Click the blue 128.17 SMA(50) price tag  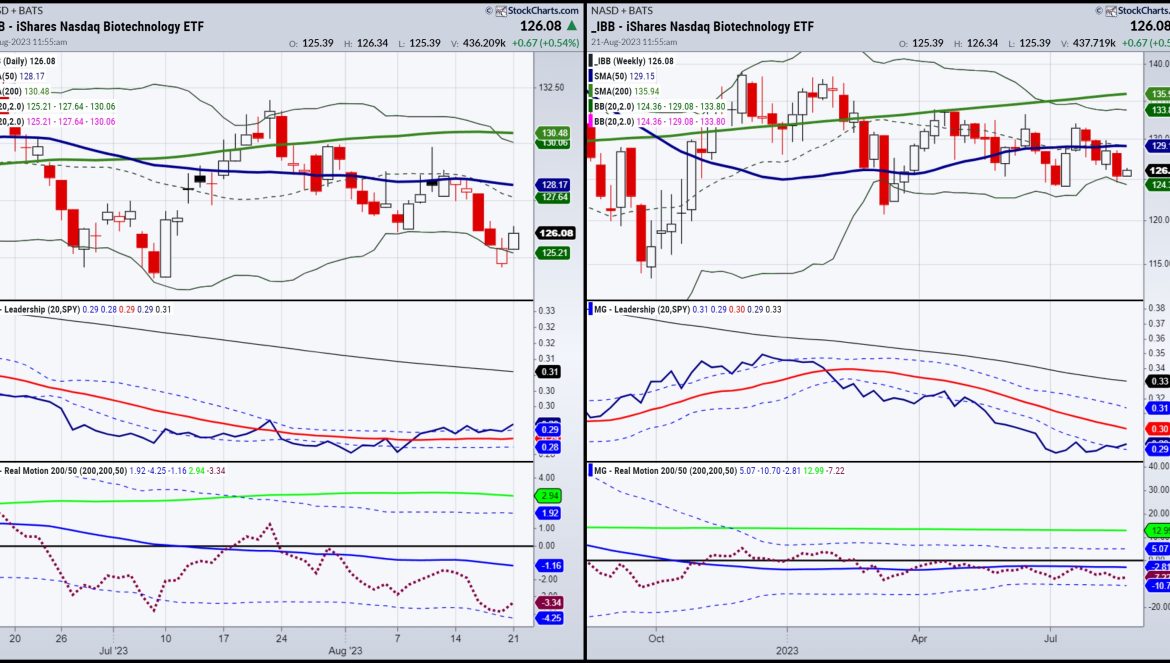tap(552, 184)
